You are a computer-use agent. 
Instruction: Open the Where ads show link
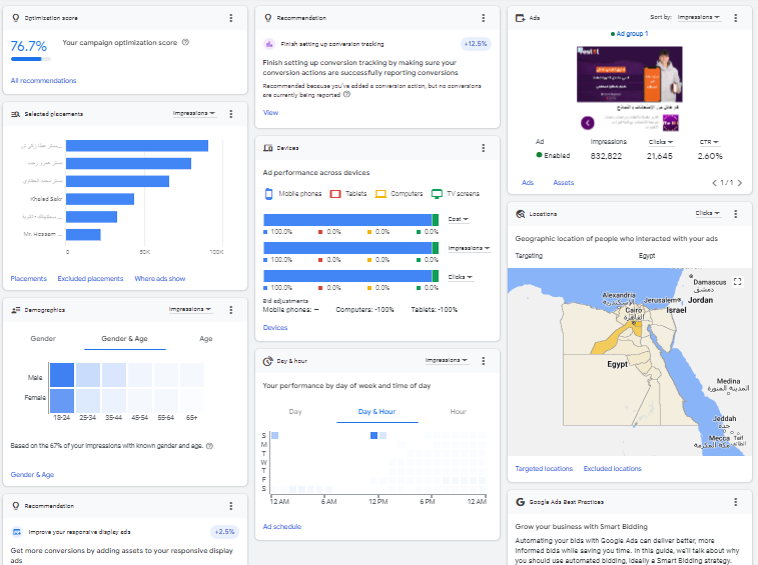[160, 278]
